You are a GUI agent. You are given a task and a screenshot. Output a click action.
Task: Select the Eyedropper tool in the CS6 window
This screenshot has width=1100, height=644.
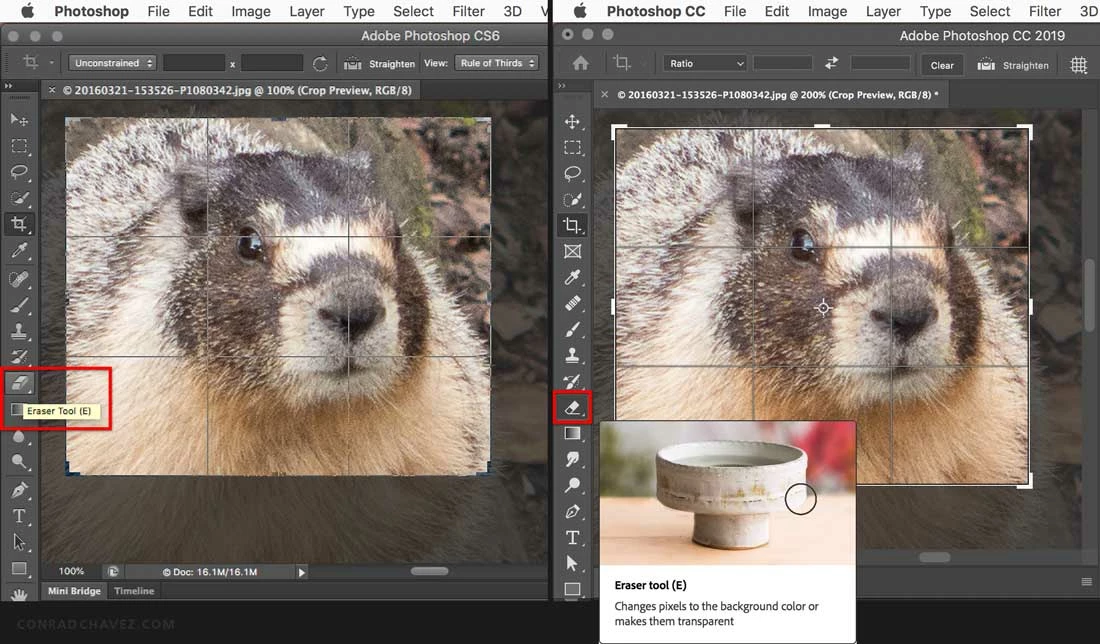[x=19, y=251]
